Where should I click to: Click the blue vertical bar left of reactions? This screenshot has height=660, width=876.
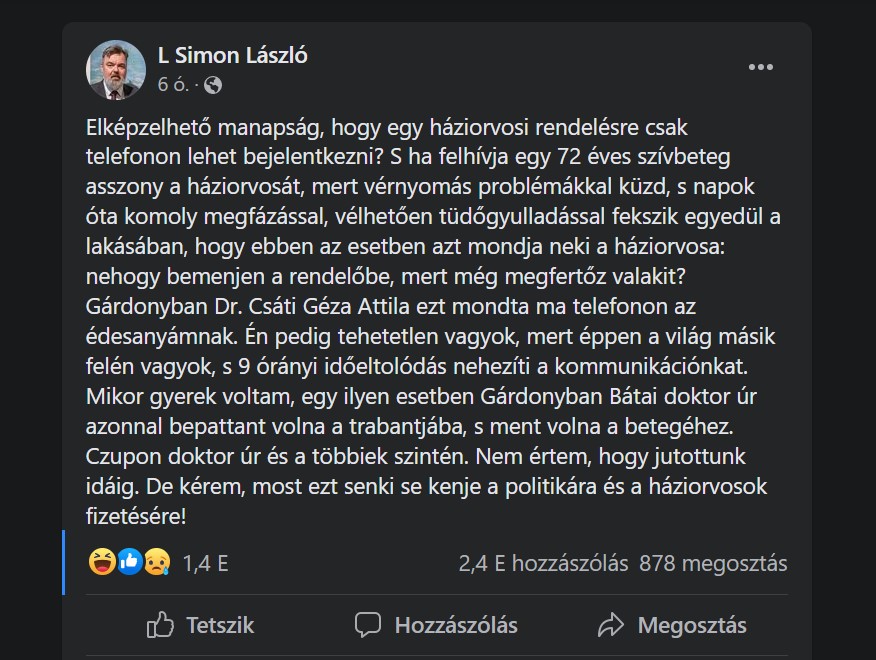click(64, 562)
